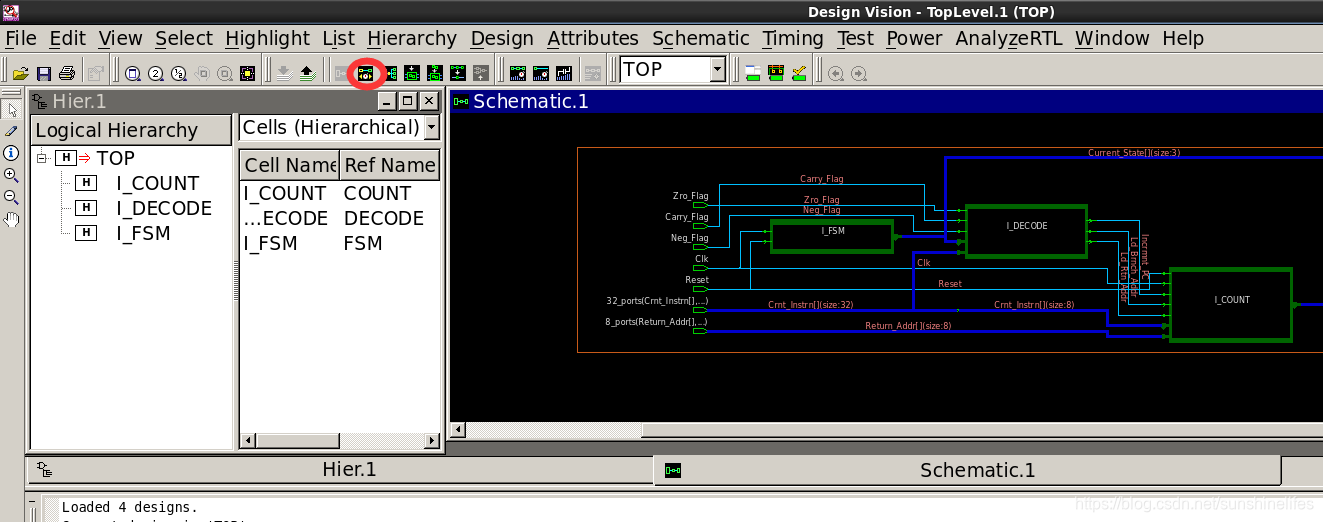Collapse the TOP hierarchy tree node

pyautogui.click(x=42, y=158)
